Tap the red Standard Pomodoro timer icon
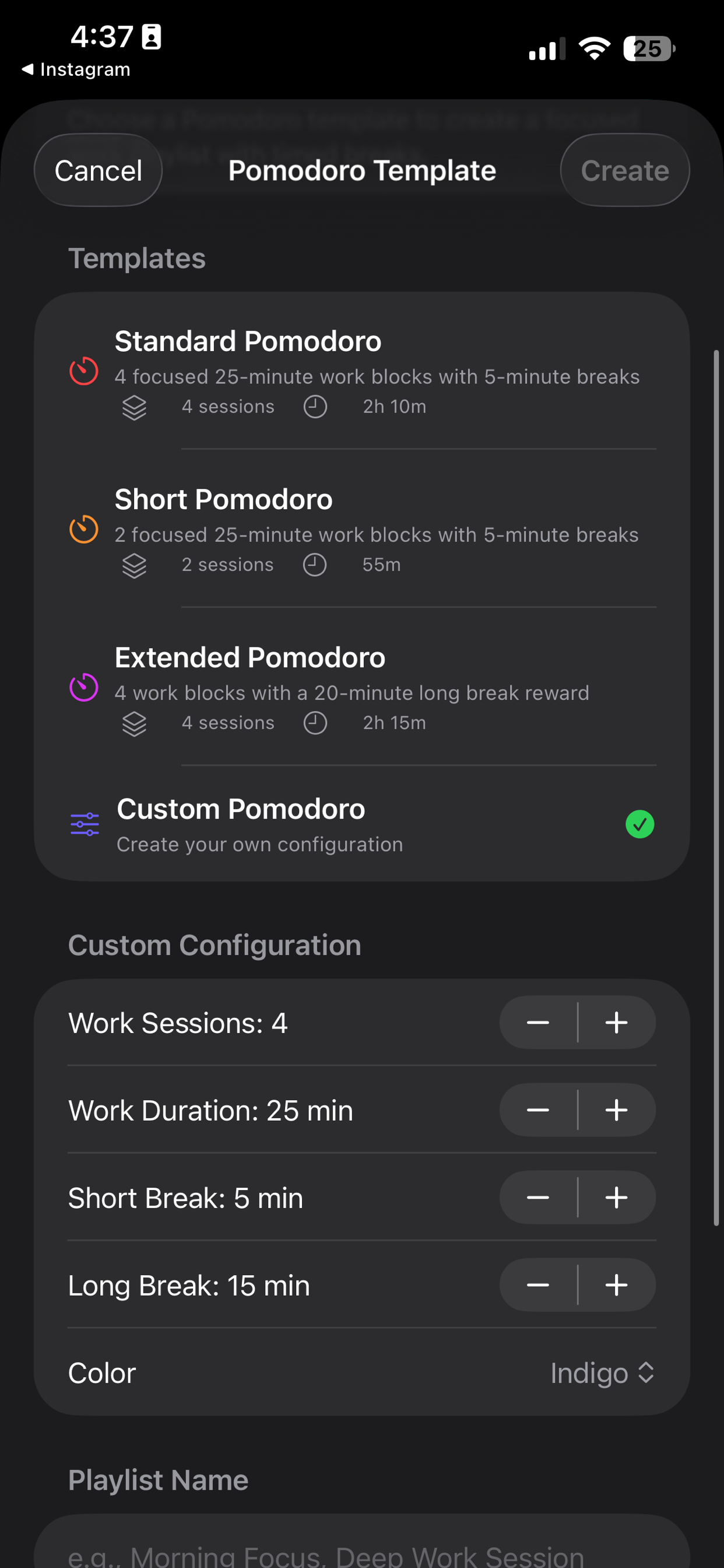The width and height of the screenshot is (724, 1568). pos(84,370)
